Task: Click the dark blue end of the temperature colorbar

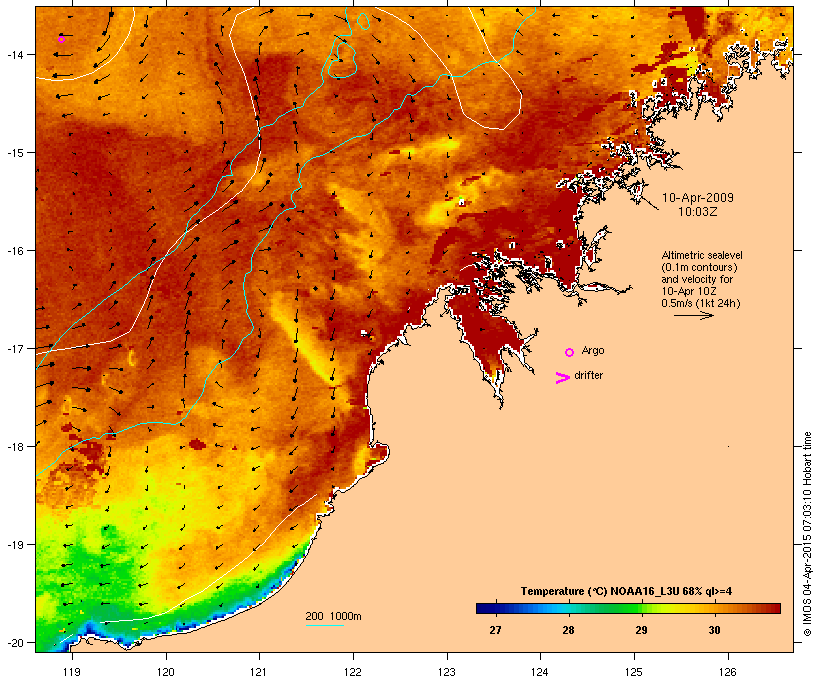Action: point(486,608)
